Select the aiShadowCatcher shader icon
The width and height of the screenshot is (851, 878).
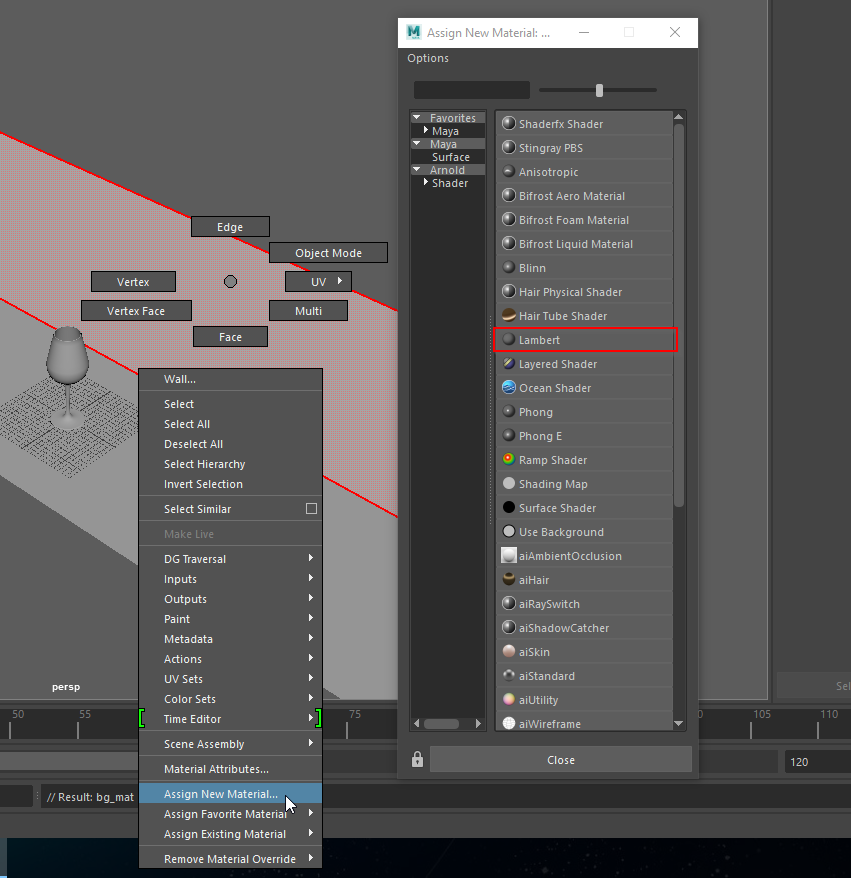pos(508,628)
